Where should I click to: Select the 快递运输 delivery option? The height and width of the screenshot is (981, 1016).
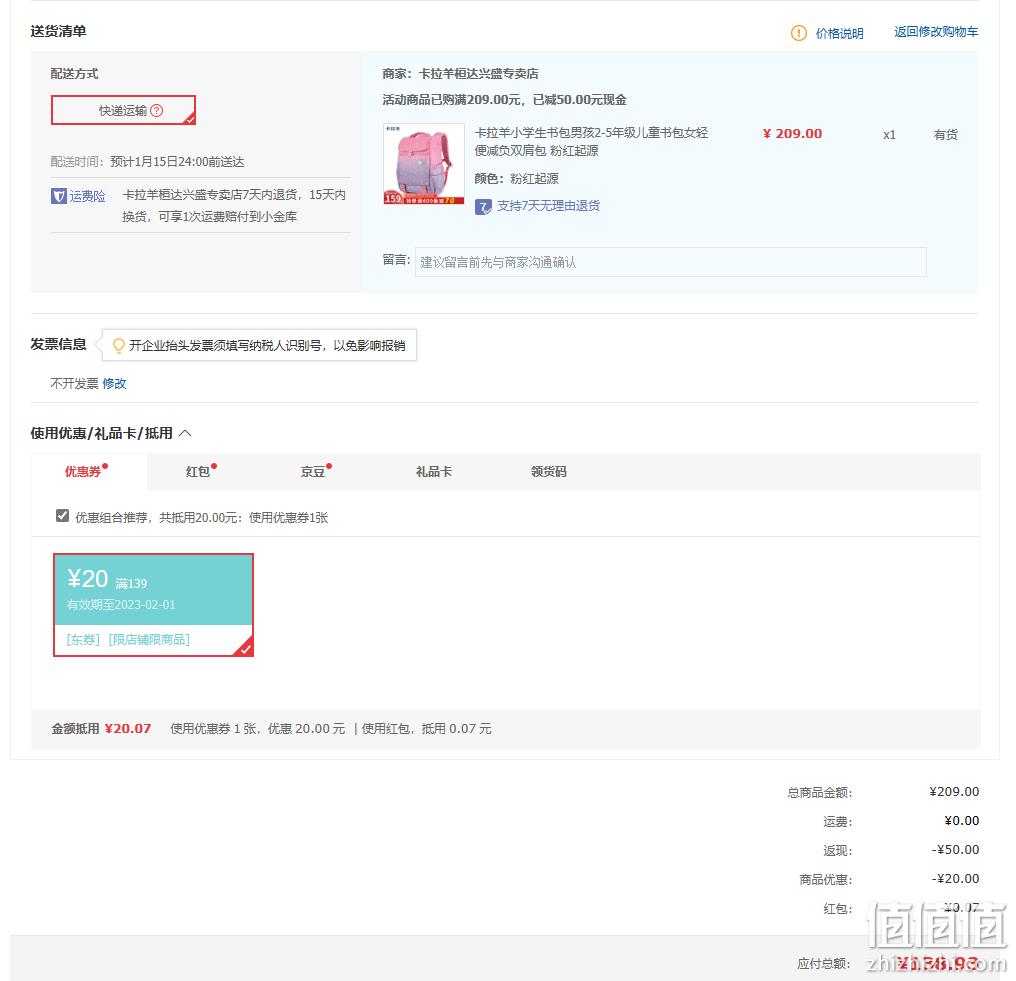(123, 110)
